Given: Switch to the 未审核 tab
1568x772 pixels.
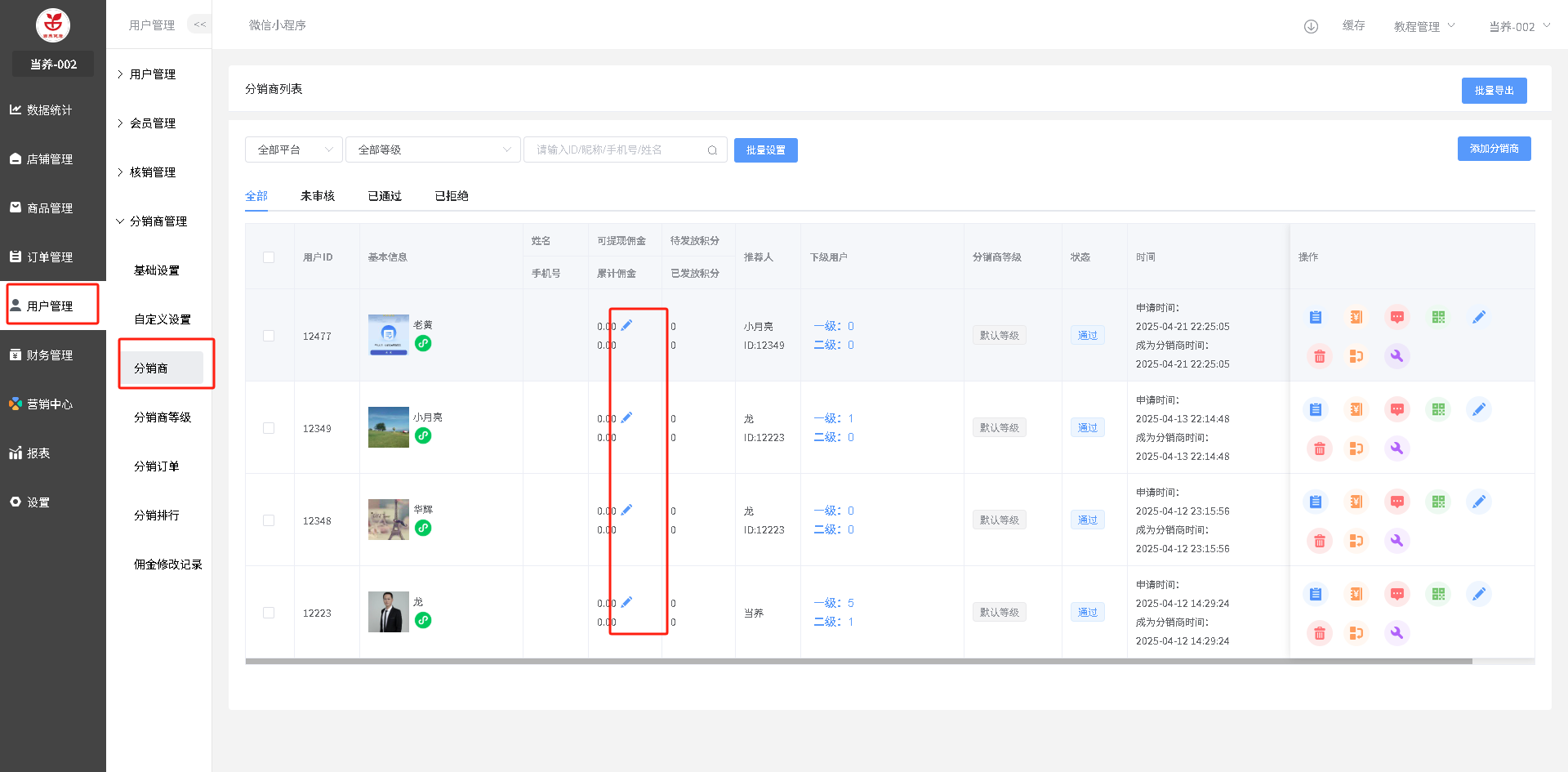Looking at the screenshot, I should pos(318,196).
